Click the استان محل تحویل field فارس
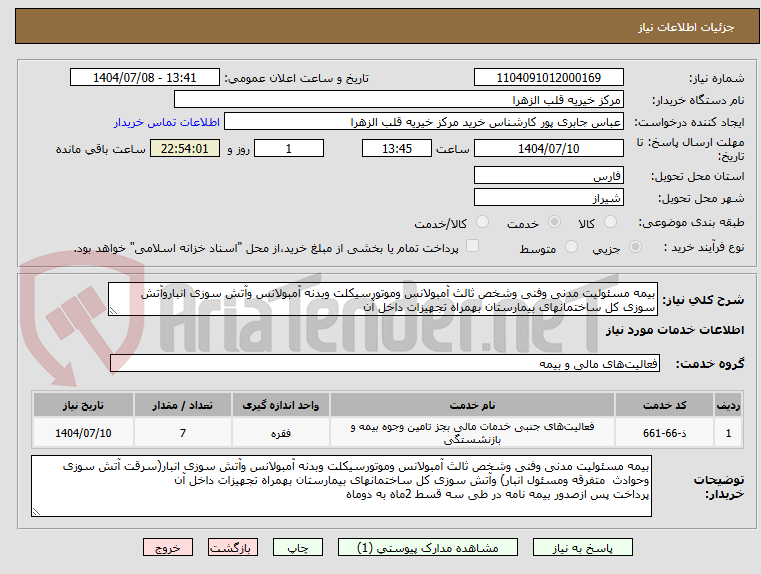This screenshot has height=574, width=761. [x=548, y=176]
